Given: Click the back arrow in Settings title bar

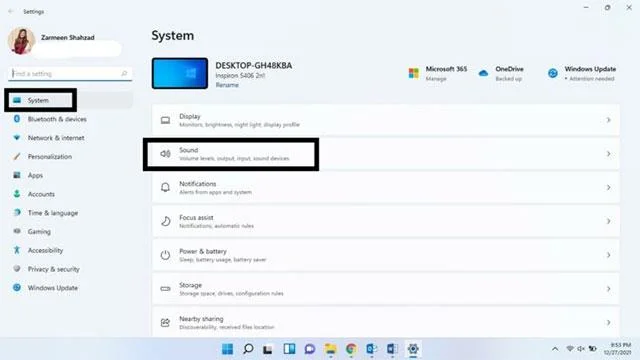Looking at the screenshot, I should [x=11, y=11].
